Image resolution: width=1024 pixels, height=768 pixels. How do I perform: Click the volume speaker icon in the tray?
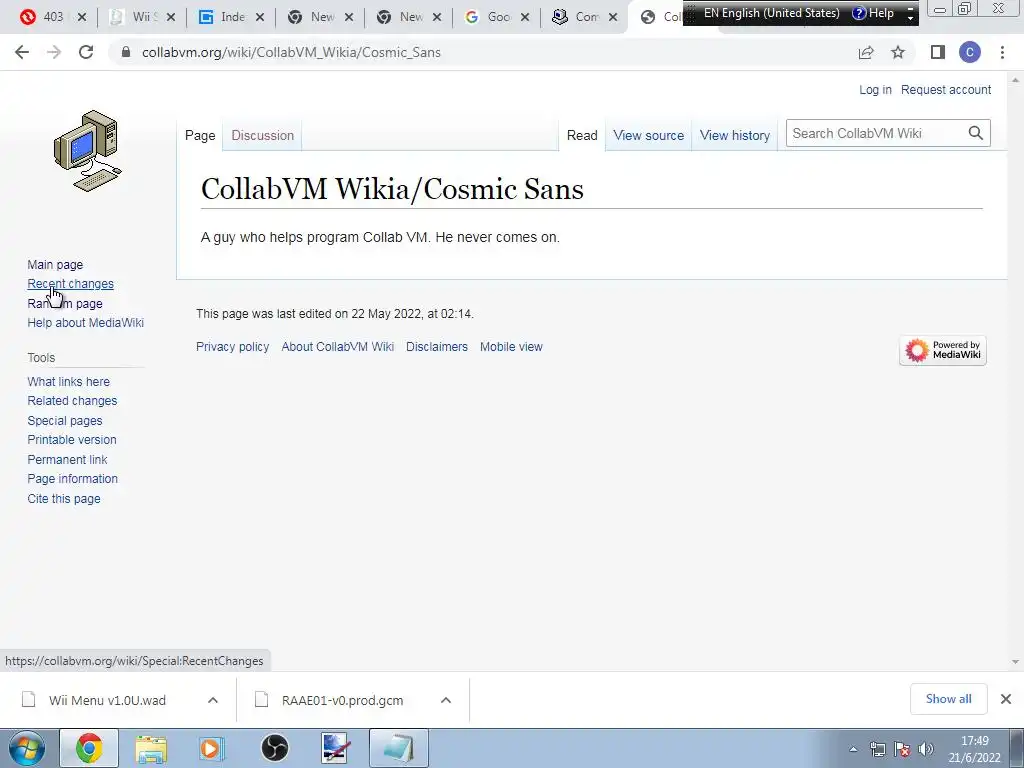click(925, 749)
